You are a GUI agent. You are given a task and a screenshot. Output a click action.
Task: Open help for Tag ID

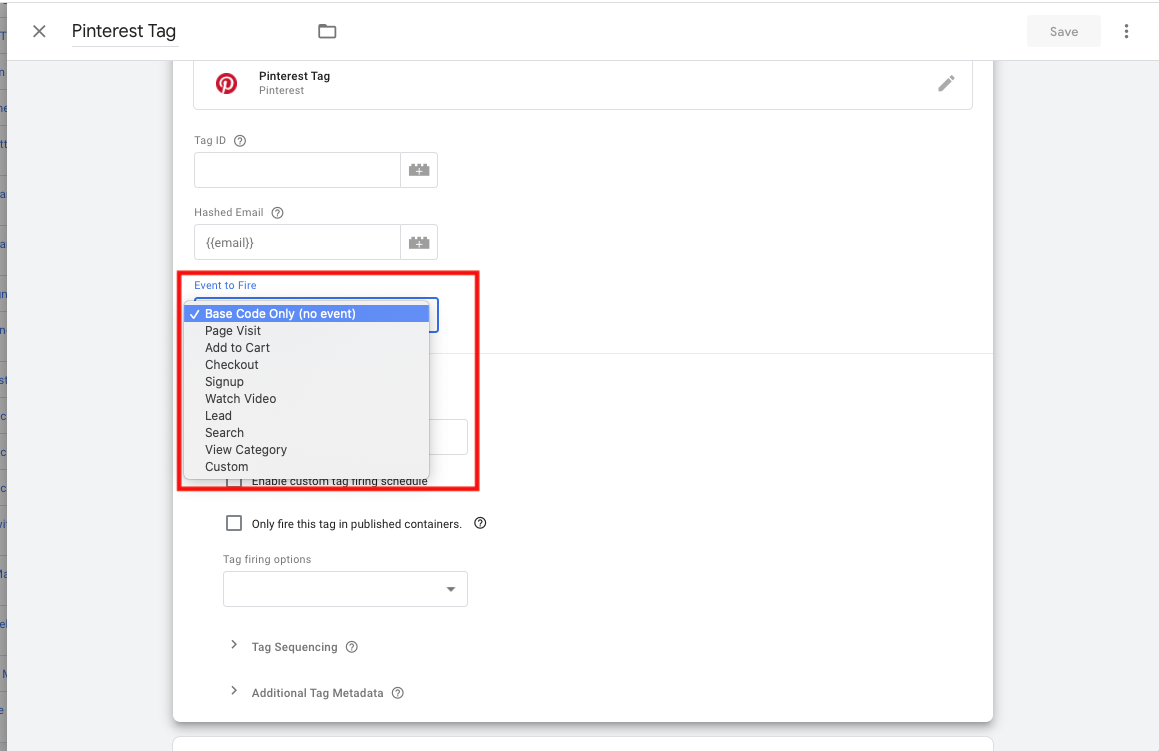(x=239, y=140)
